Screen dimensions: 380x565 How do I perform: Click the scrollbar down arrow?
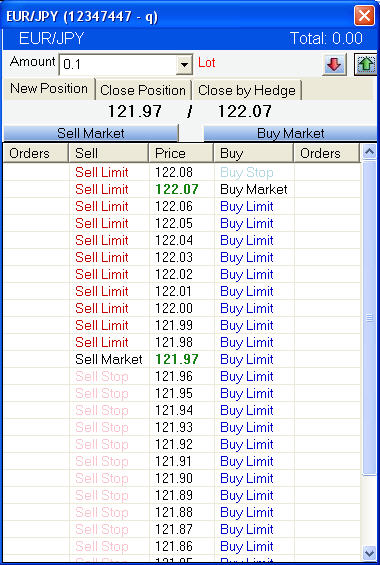coord(369,552)
